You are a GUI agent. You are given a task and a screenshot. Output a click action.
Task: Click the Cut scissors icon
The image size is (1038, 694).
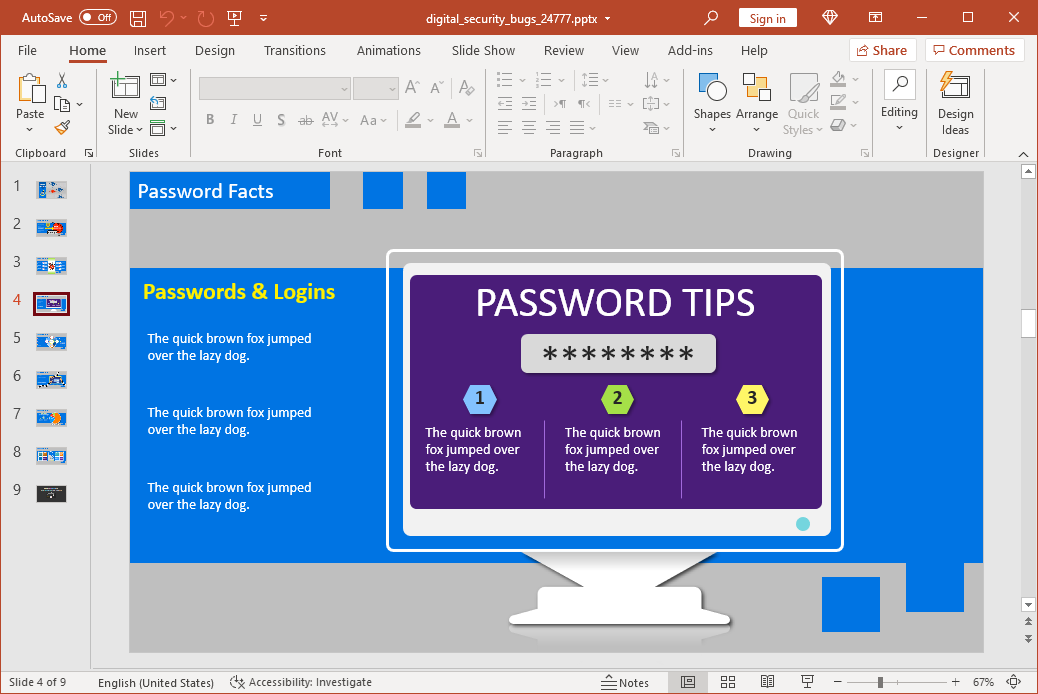62,81
